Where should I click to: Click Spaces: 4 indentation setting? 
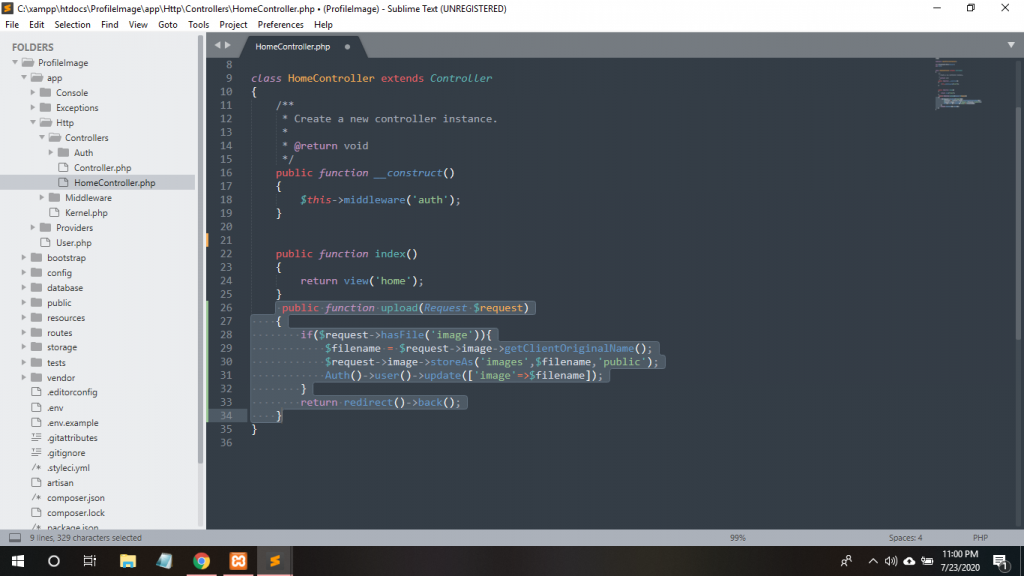click(x=905, y=538)
